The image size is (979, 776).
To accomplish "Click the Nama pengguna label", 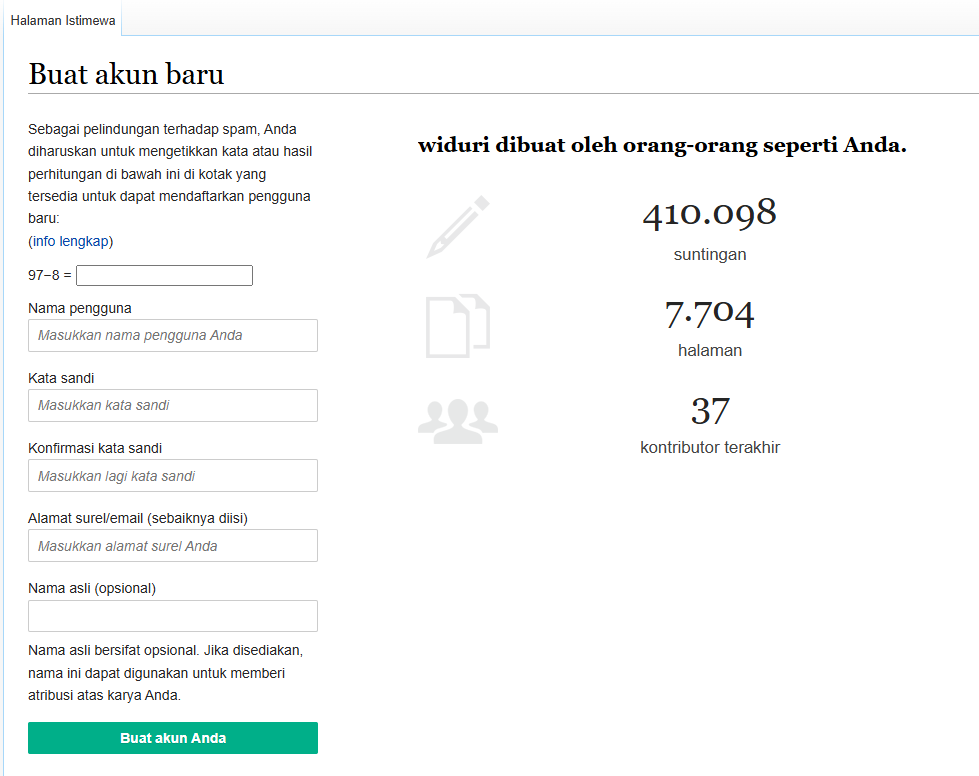I will tap(80, 308).
